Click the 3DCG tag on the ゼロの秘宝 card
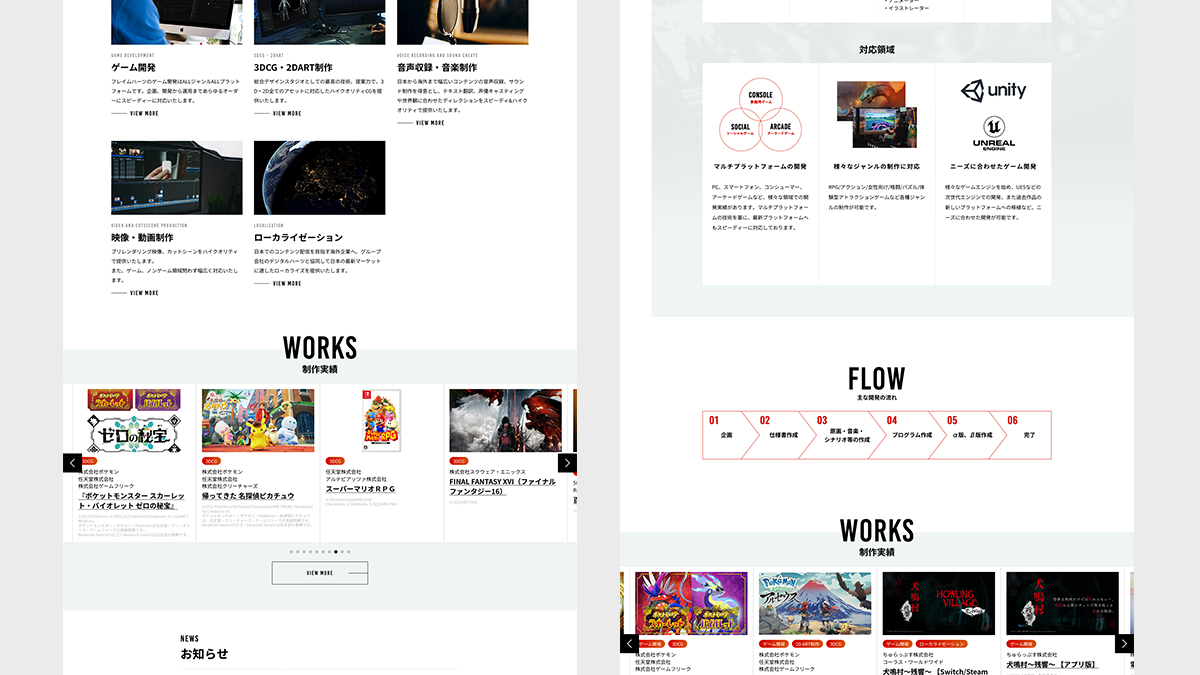 click(x=88, y=461)
